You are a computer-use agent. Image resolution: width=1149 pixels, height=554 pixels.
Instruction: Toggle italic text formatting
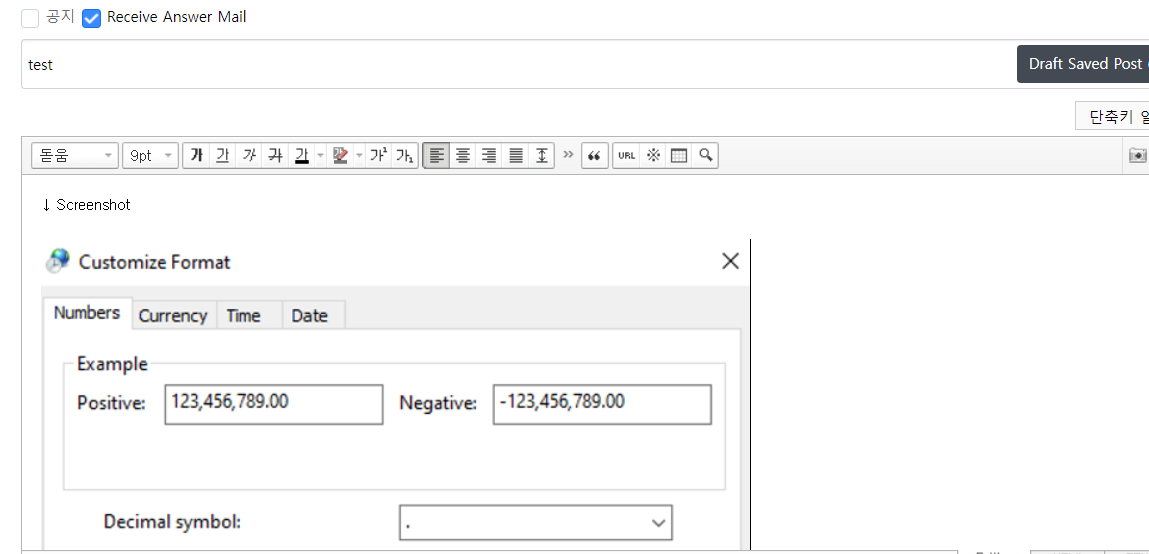pyautogui.click(x=249, y=155)
